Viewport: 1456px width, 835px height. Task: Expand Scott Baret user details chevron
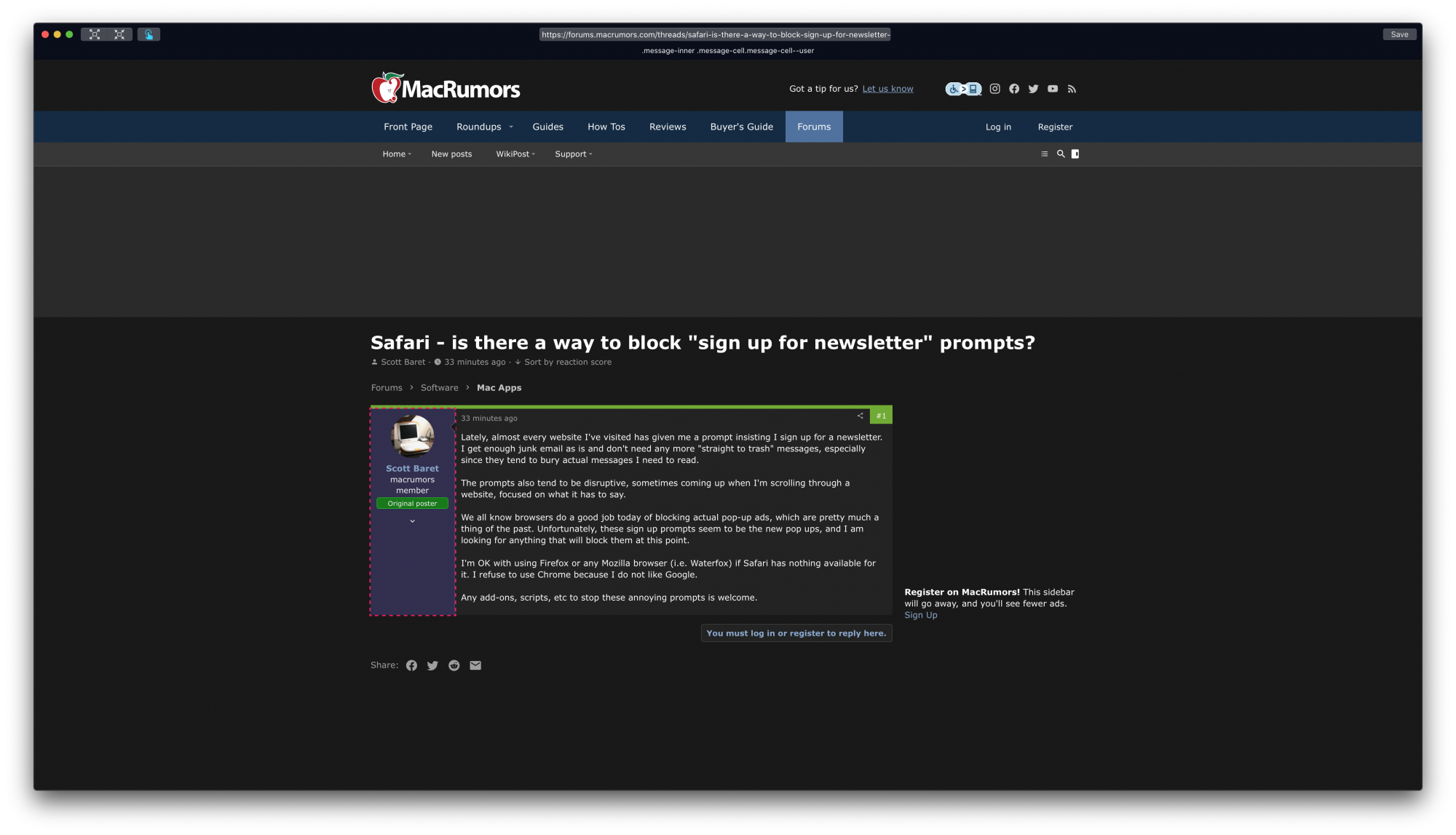pos(412,521)
